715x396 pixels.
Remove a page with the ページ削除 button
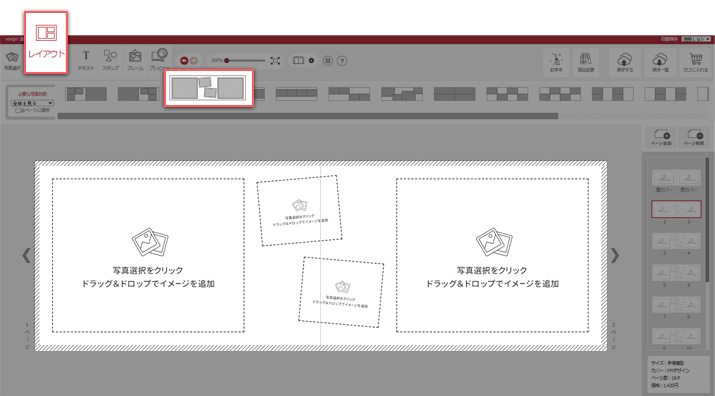click(694, 137)
